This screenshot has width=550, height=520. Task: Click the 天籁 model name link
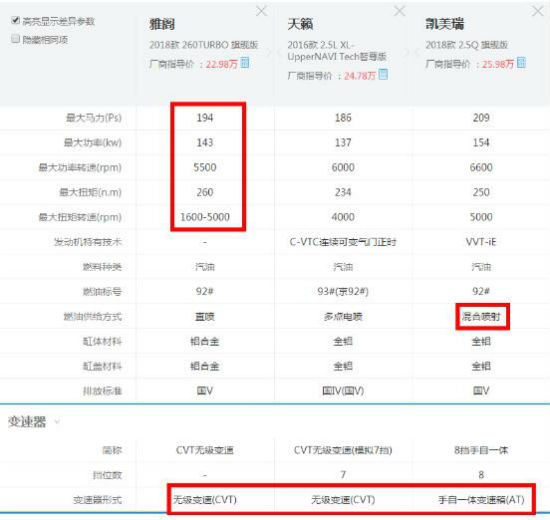point(300,24)
